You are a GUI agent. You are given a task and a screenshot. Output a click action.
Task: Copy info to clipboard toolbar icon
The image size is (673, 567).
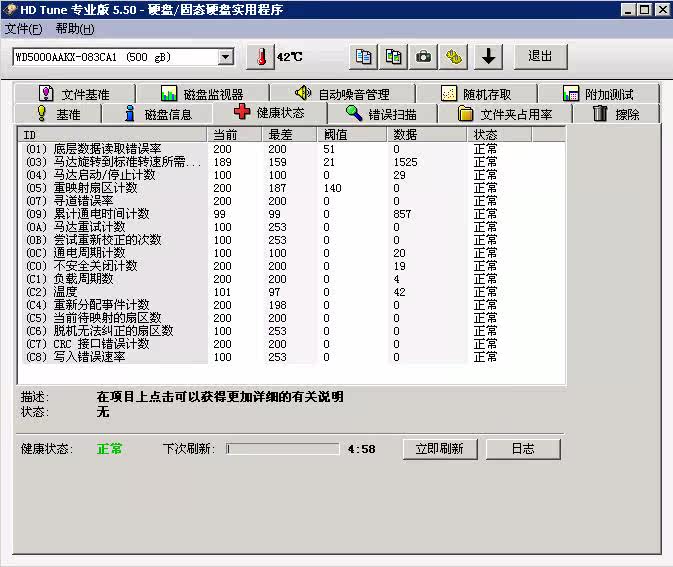[x=364, y=57]
